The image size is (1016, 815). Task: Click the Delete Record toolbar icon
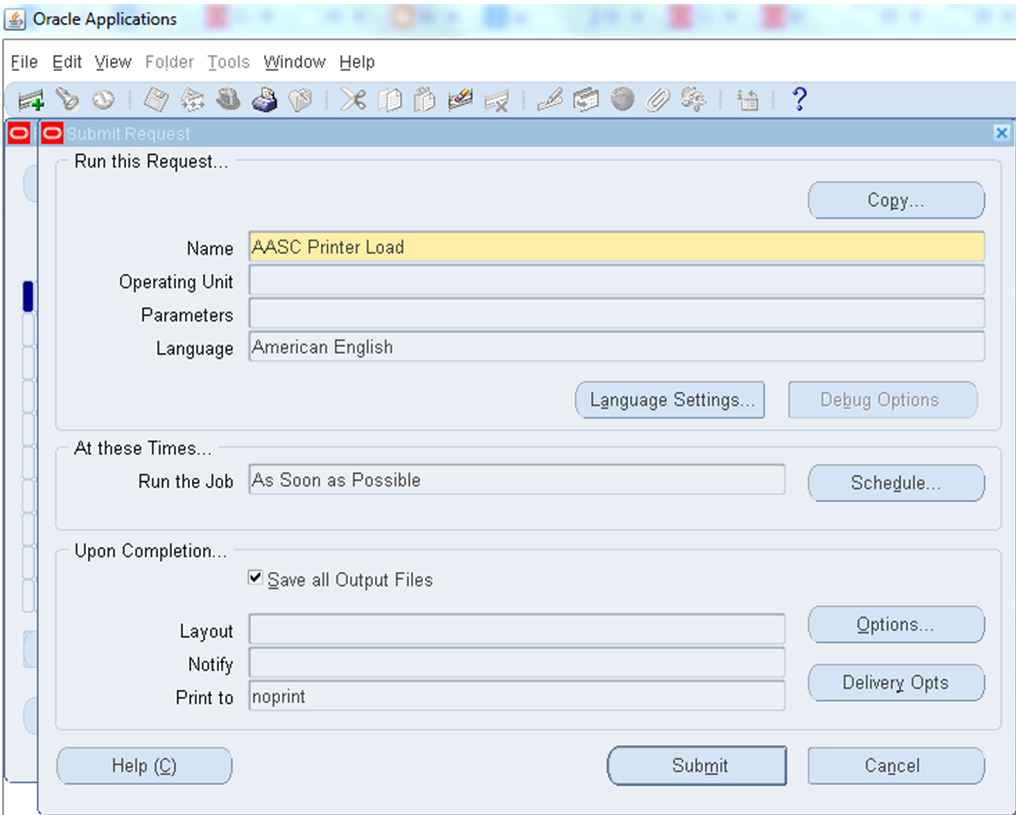(497, 100)
